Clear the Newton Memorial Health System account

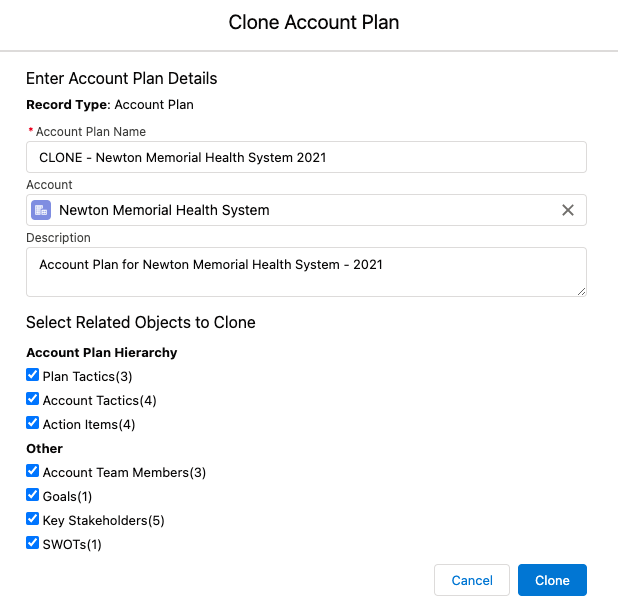click(x=567, y=210)
